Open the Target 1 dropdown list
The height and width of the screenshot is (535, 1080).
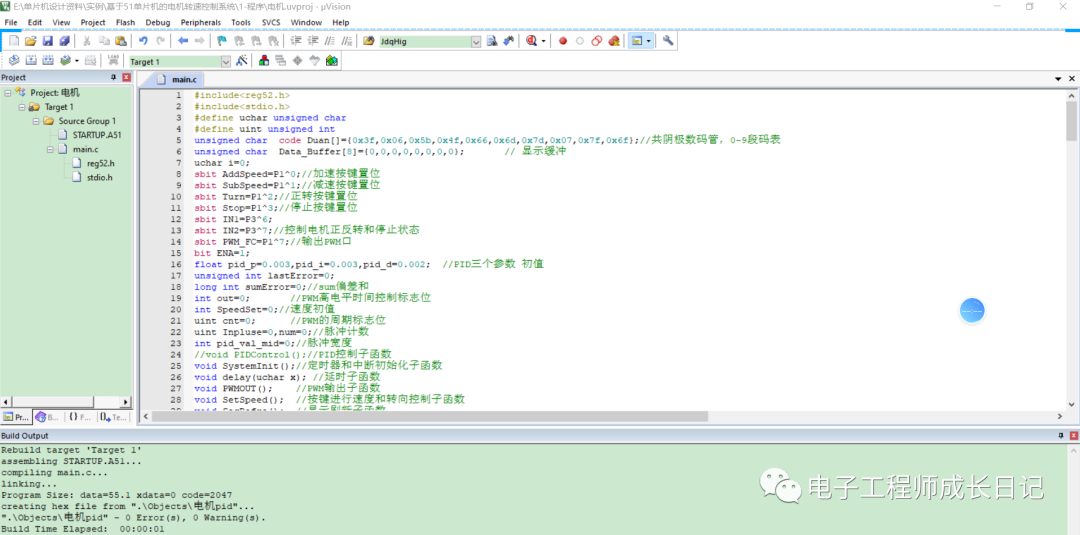click(225, 62)
